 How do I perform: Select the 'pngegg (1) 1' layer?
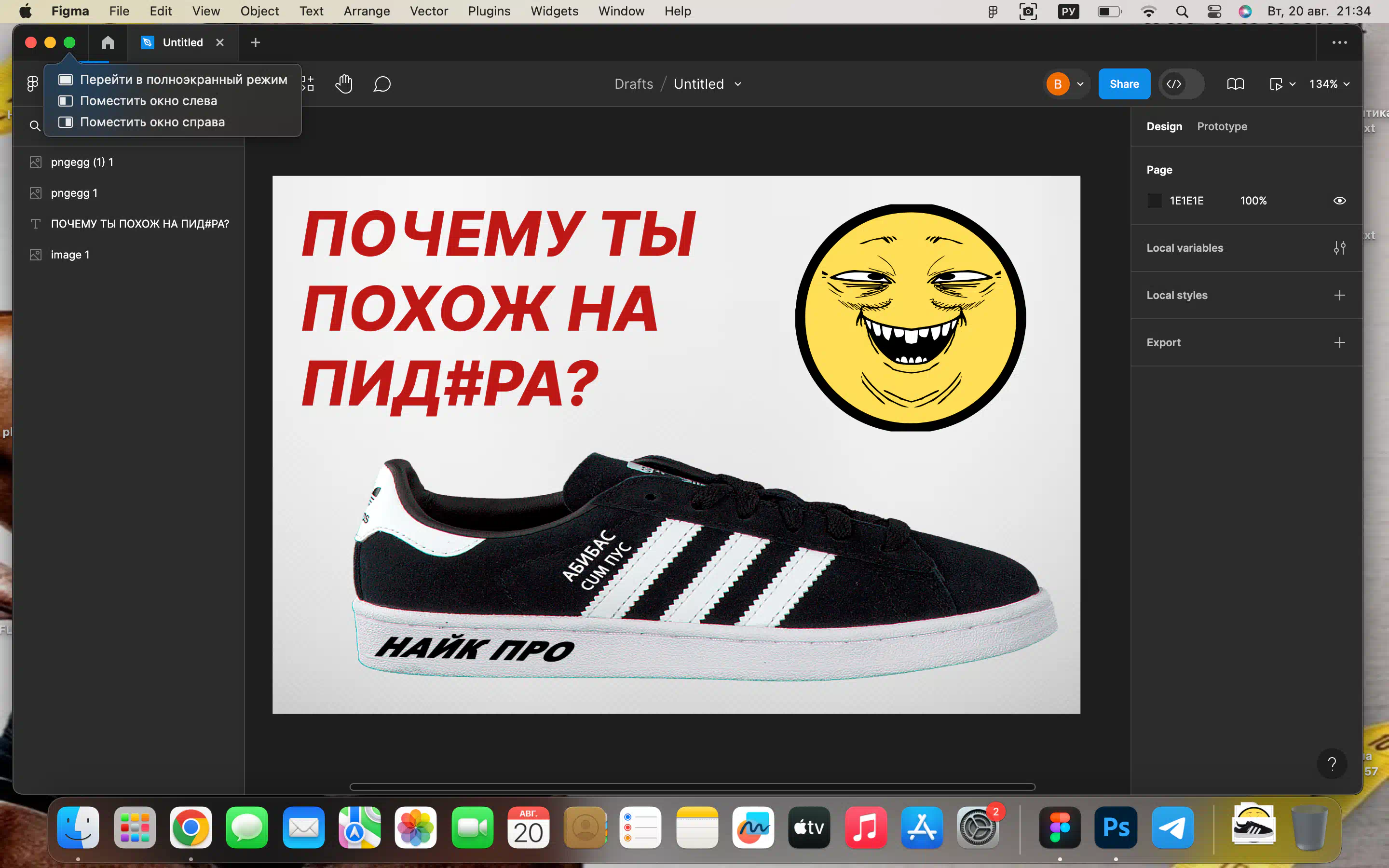pos(82,162)
